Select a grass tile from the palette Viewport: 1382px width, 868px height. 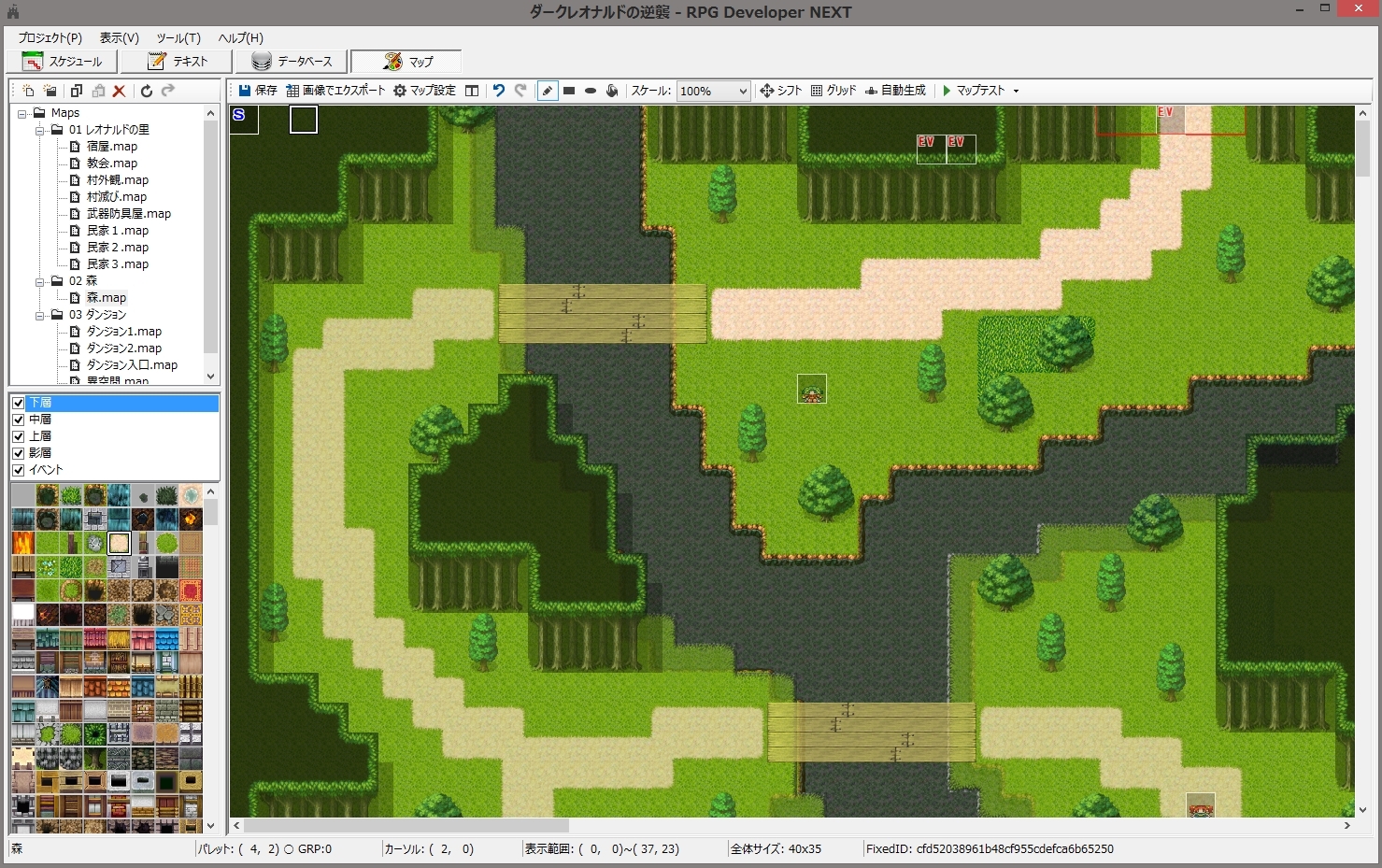[48, 543]
